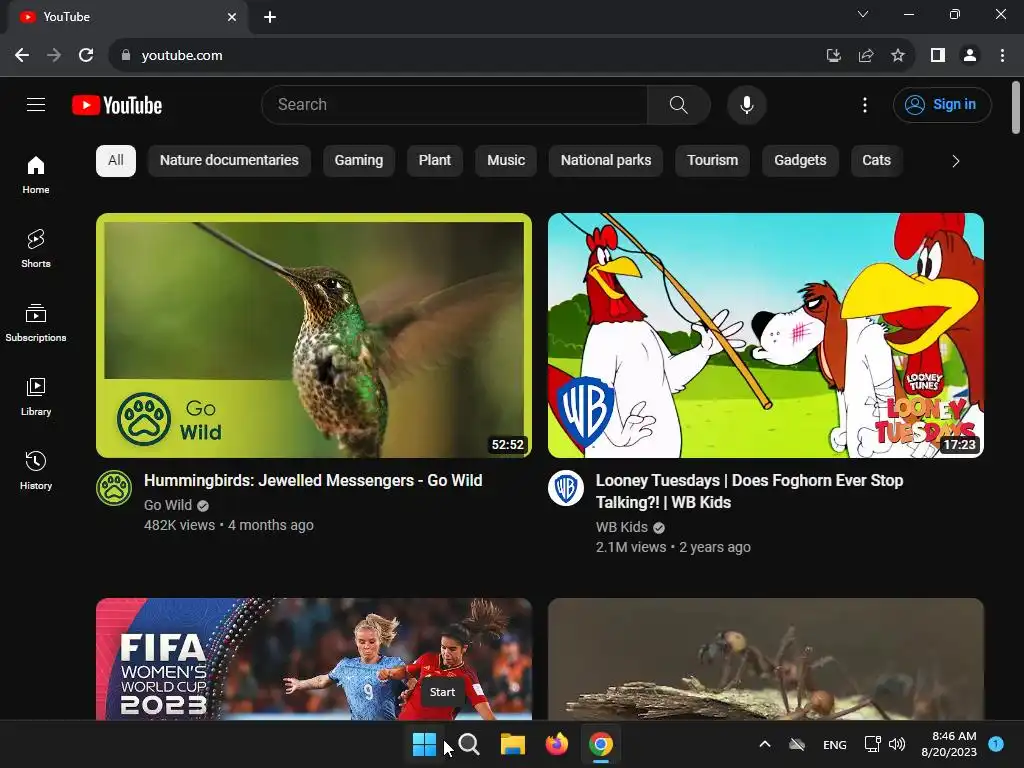Click the page vertical scrollbar

coord(1016,108)
